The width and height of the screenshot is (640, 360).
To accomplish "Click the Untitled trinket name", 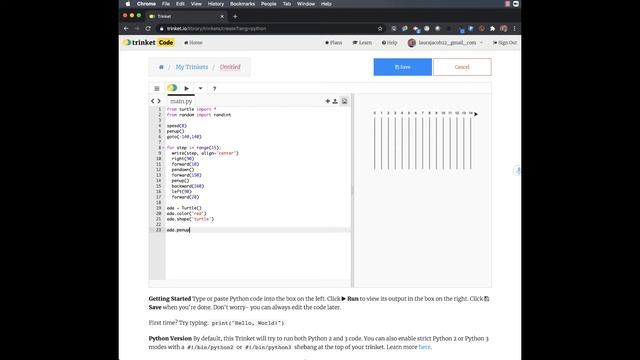I will click(230, 67).
